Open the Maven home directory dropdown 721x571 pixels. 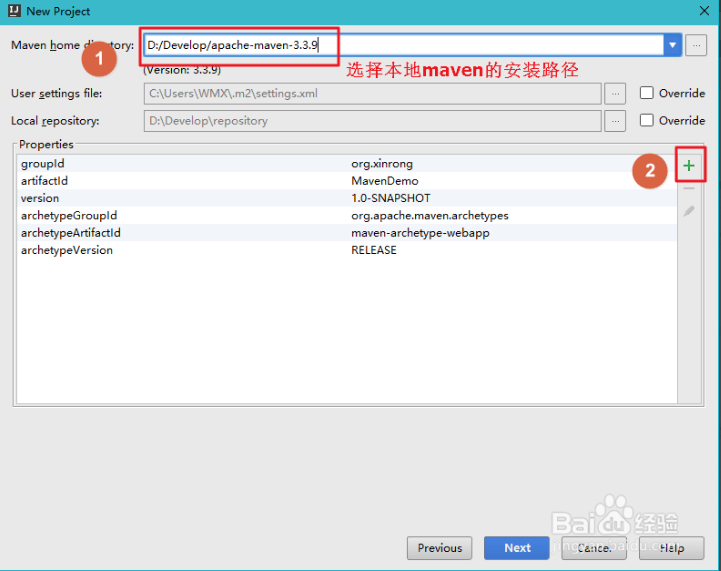(672, 45)
